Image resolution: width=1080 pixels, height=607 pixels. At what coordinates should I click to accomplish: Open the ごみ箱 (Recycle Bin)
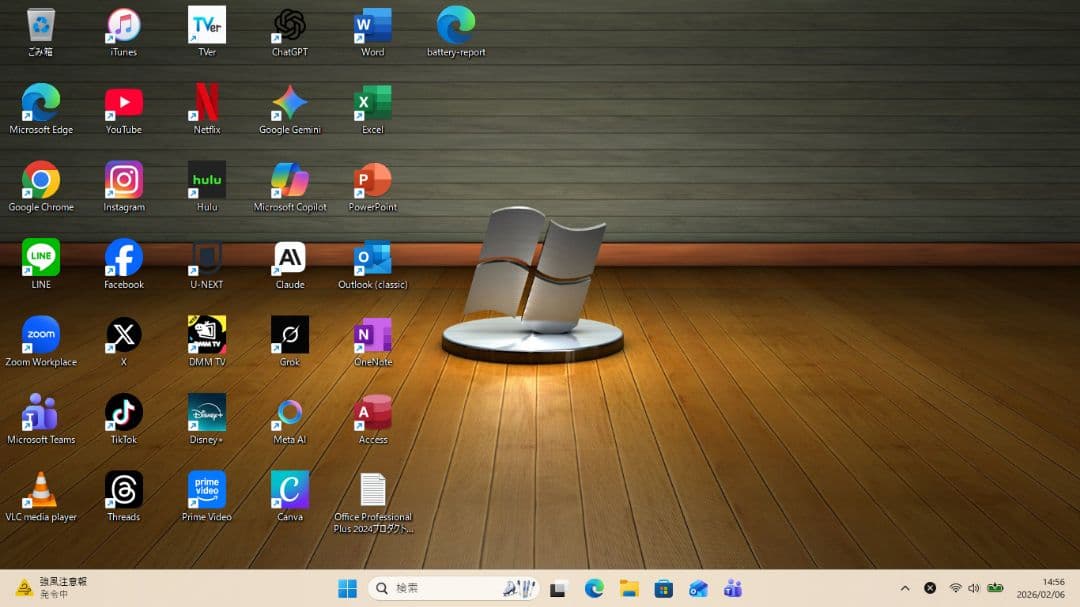pos(40,23)
